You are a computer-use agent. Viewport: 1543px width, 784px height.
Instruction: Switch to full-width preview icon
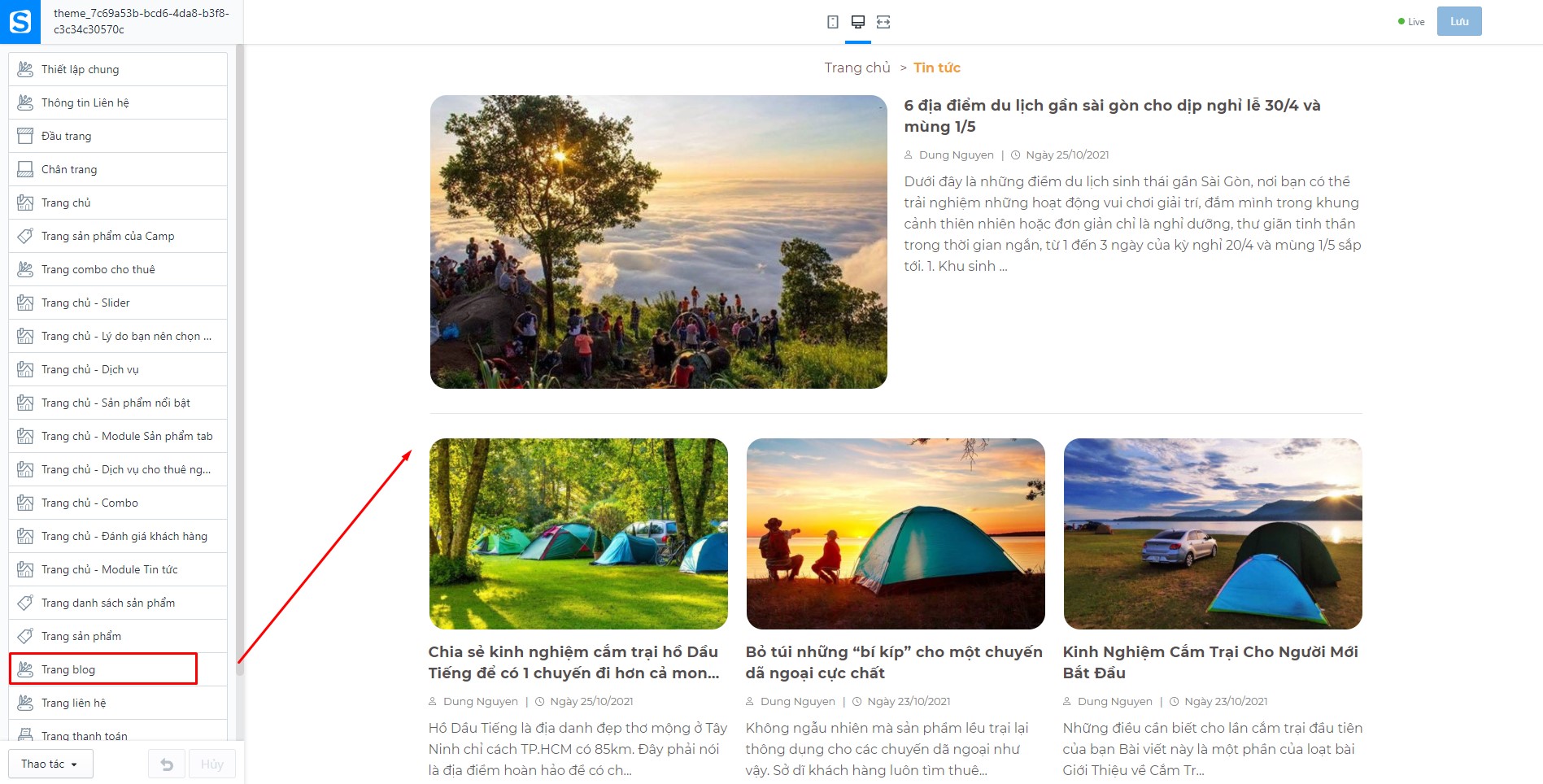[x=883, y=22]
